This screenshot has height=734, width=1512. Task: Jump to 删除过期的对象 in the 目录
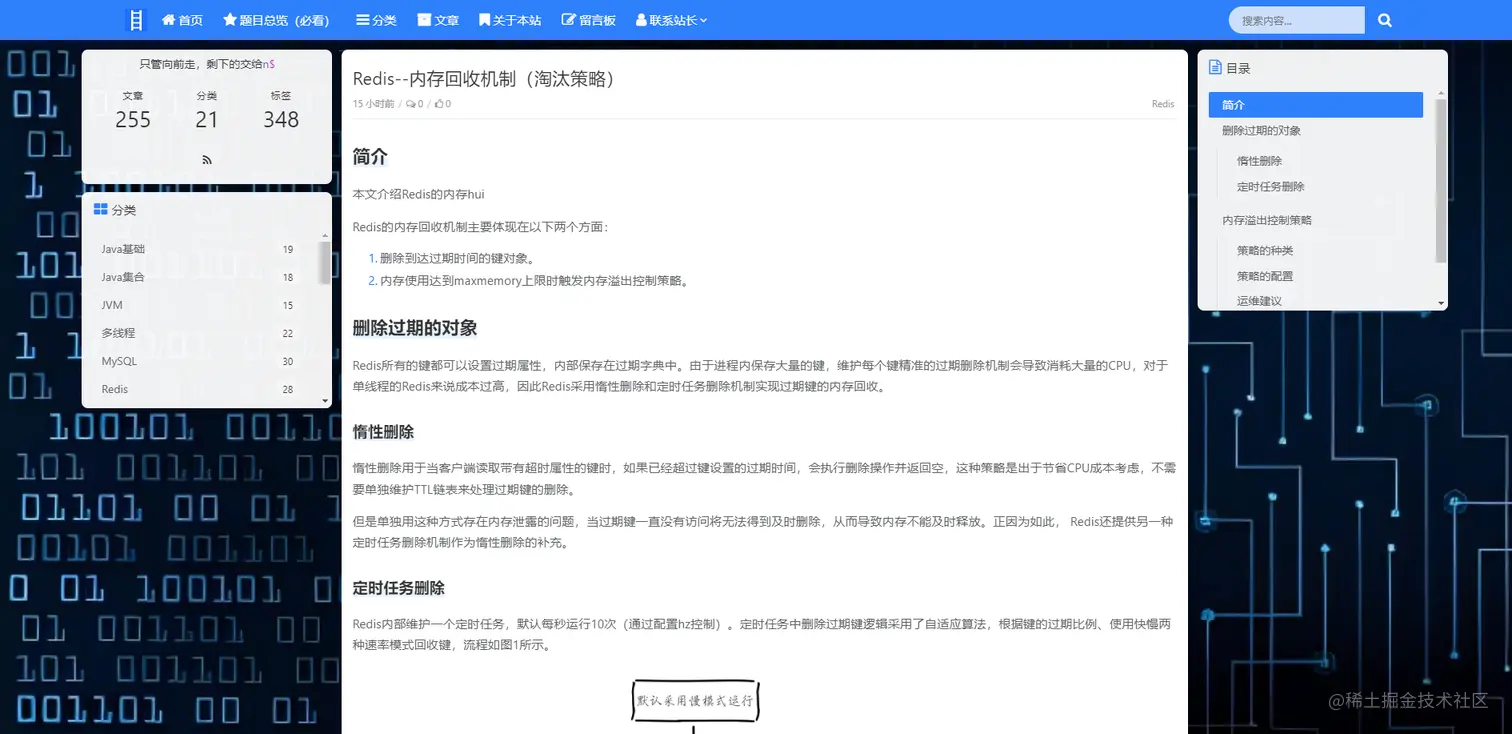click(1261, 130)
